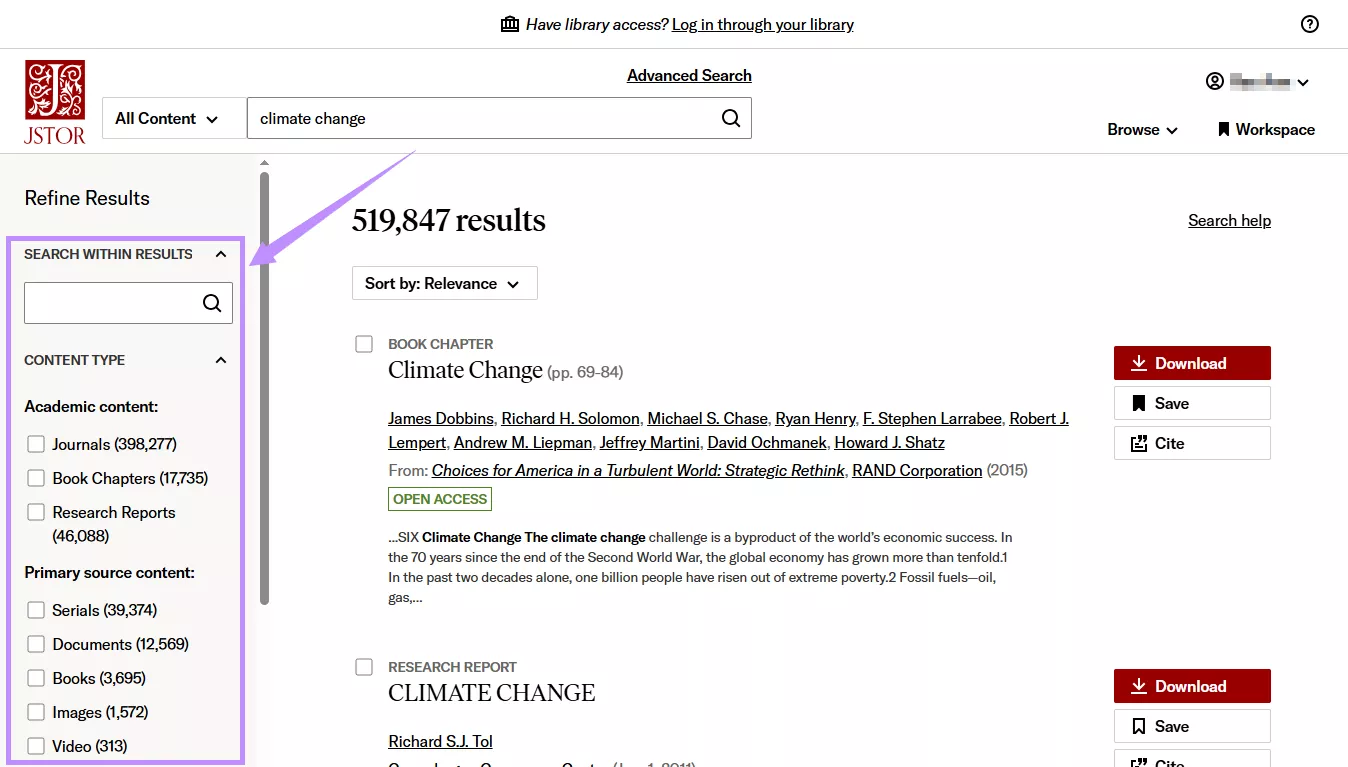1348x767 pixels.
Task: Open the account name dropdown menu
Action: pyautogui.click(x=1302, y=81)
